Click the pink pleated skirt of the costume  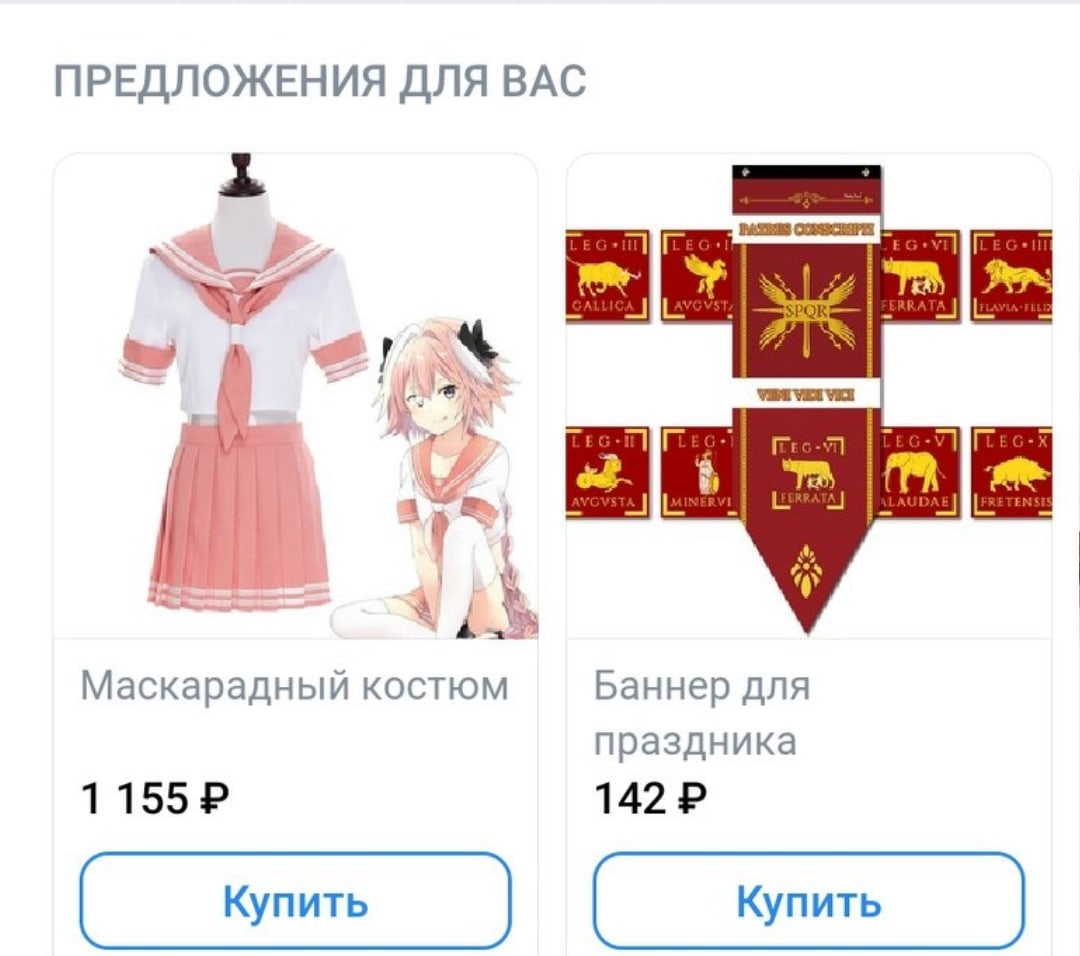(240, 518)
